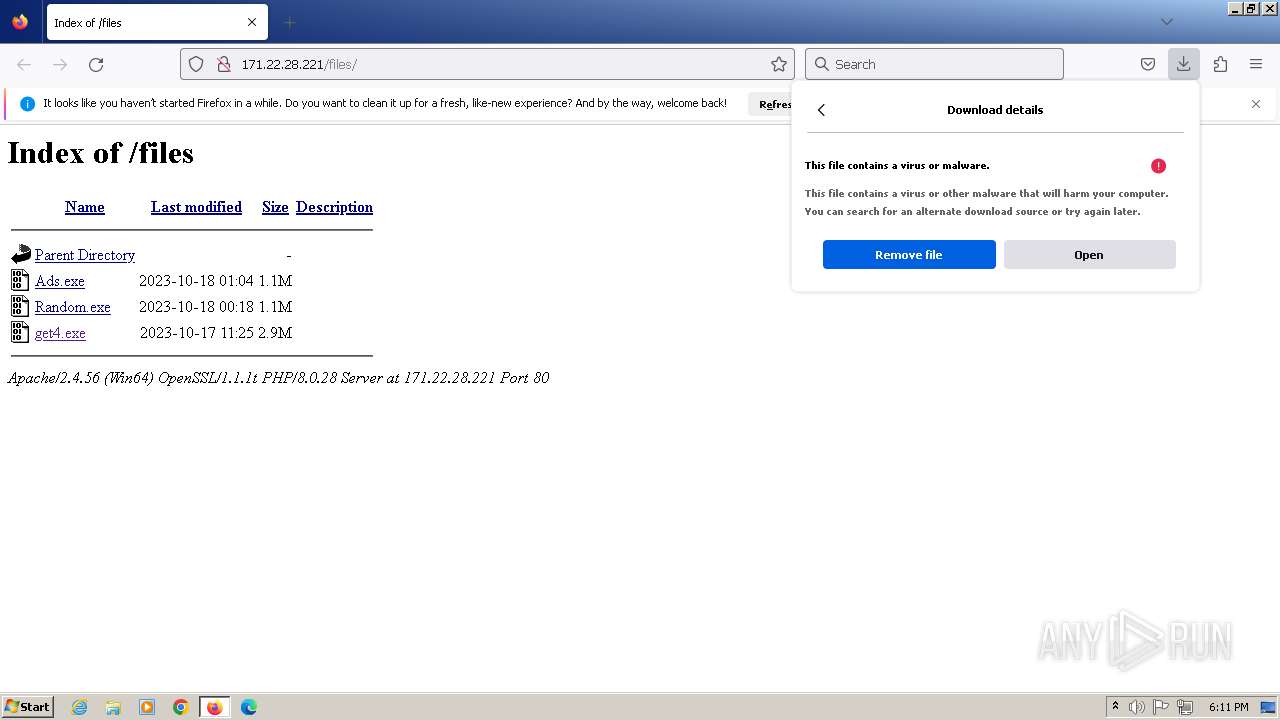
Task: Expand the list all tabs chevron
Action: 1167,22
